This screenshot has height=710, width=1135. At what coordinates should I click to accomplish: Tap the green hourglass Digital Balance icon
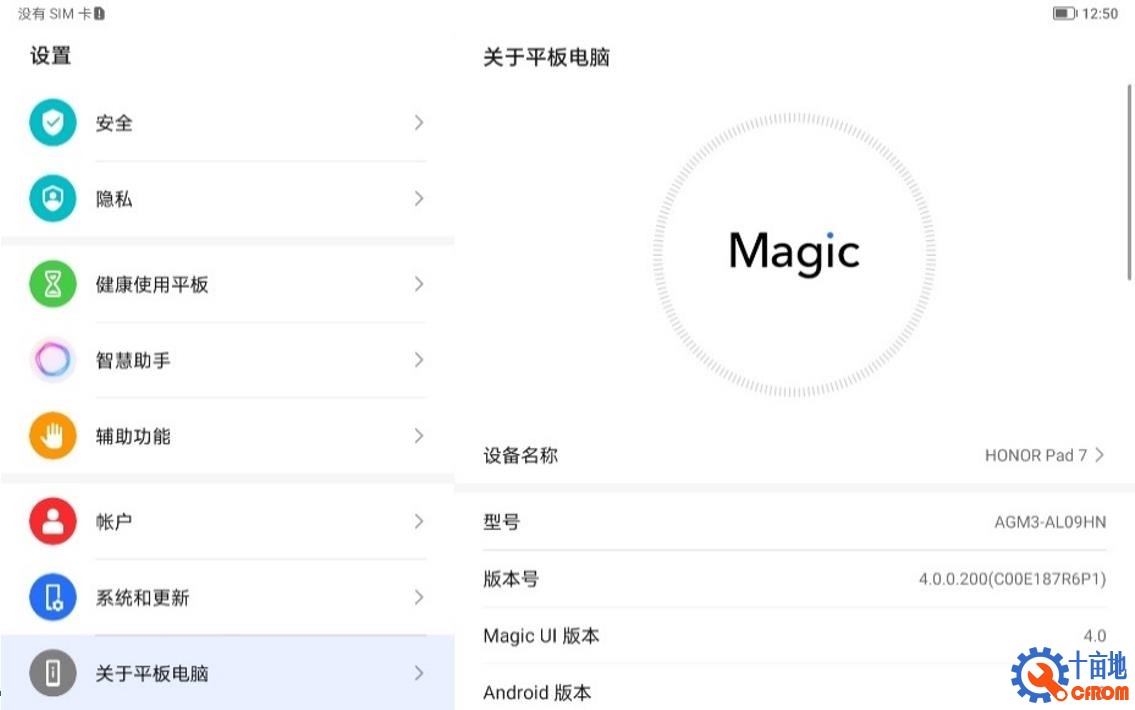pyautogui.click(x=52, y=284)
